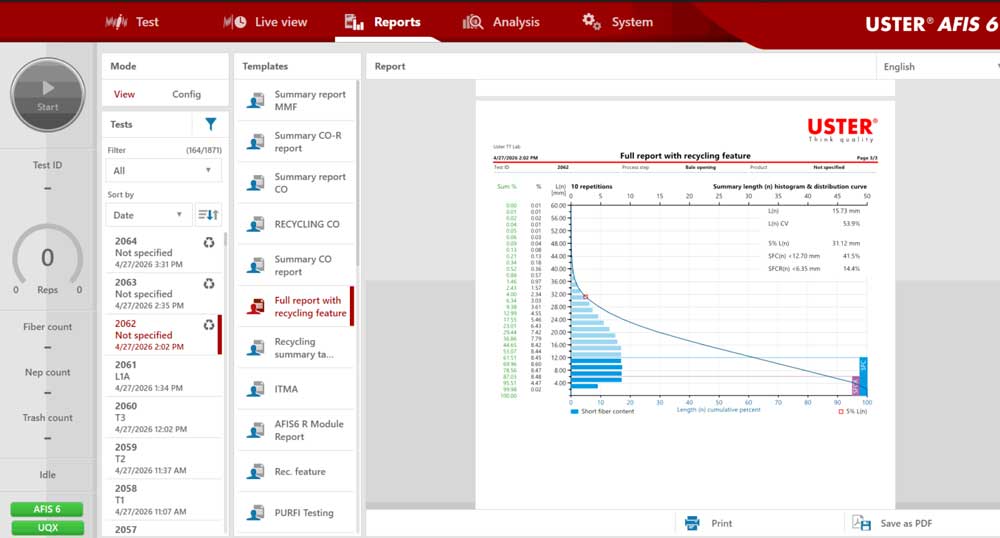
Task: Open the English language dropdown
Action: (938, 66)
